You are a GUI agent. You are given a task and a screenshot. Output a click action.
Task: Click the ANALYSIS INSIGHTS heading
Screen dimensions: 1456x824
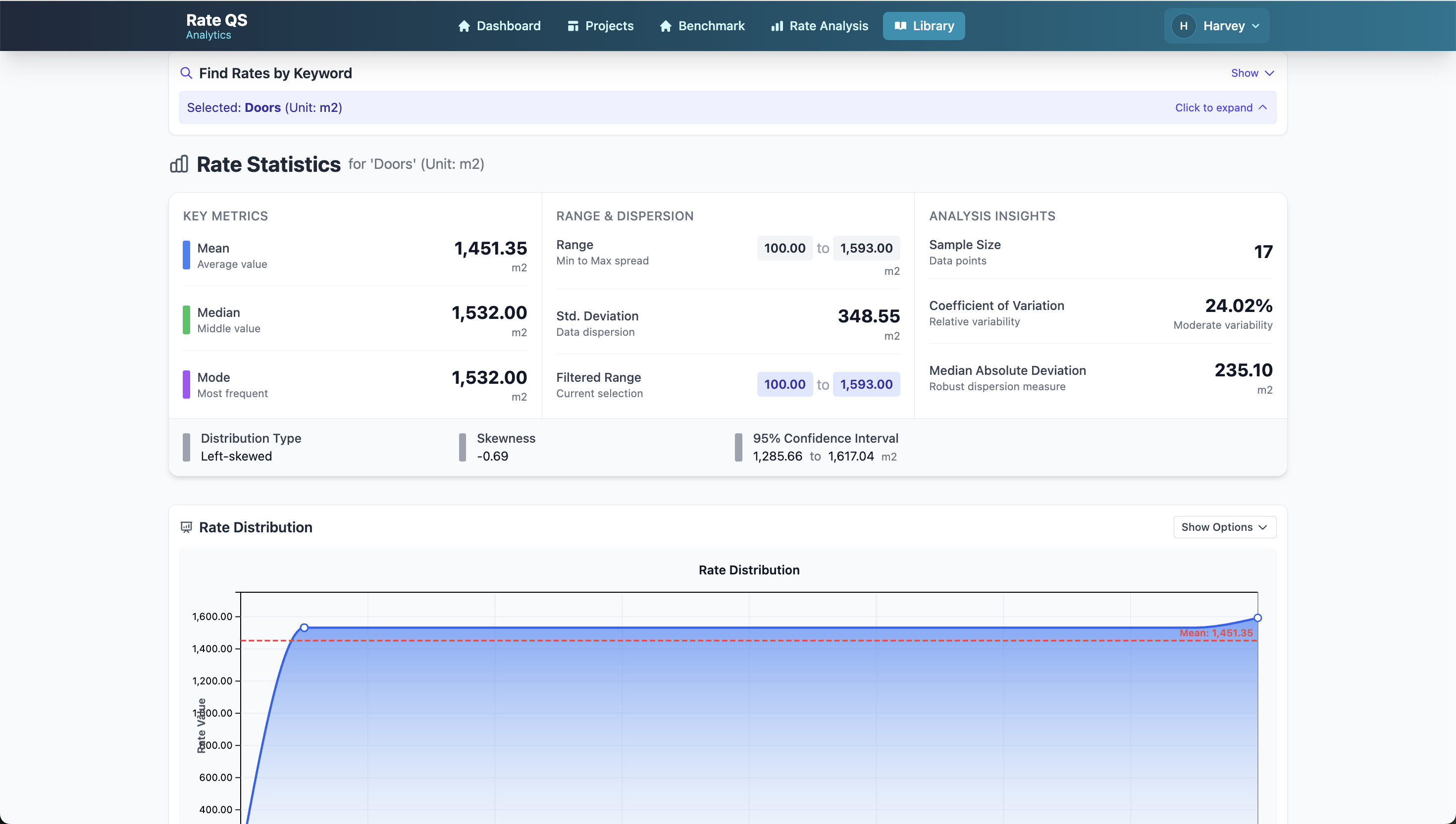[992, 215]
